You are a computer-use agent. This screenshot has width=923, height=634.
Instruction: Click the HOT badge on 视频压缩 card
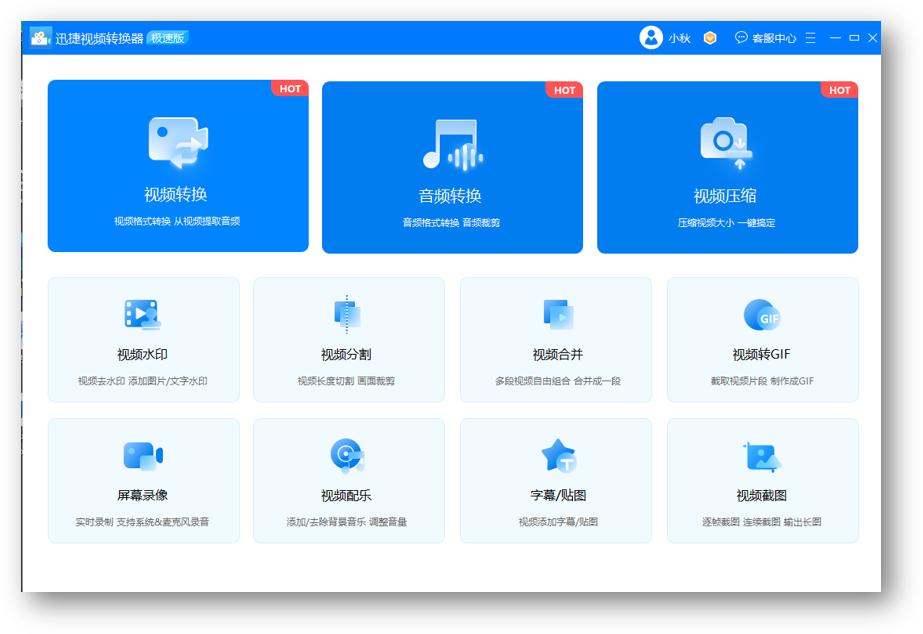[840, 90]
